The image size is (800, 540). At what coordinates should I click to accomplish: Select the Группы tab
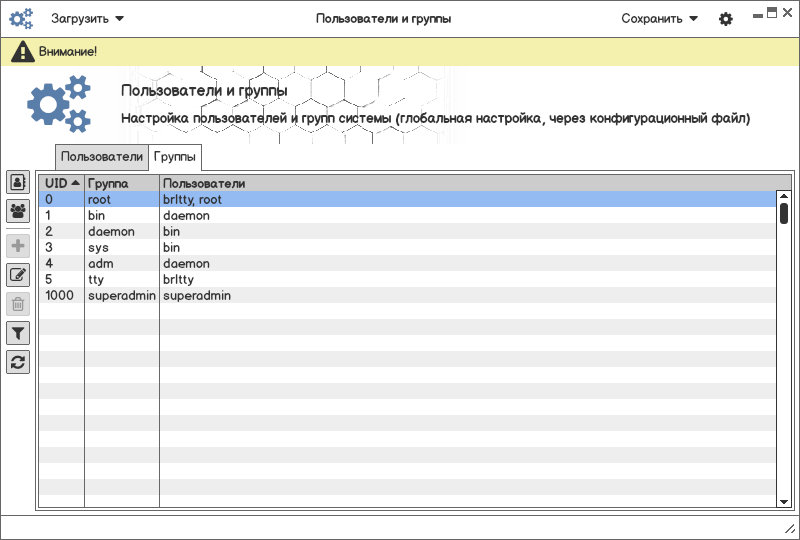click(x=174, y=157)
